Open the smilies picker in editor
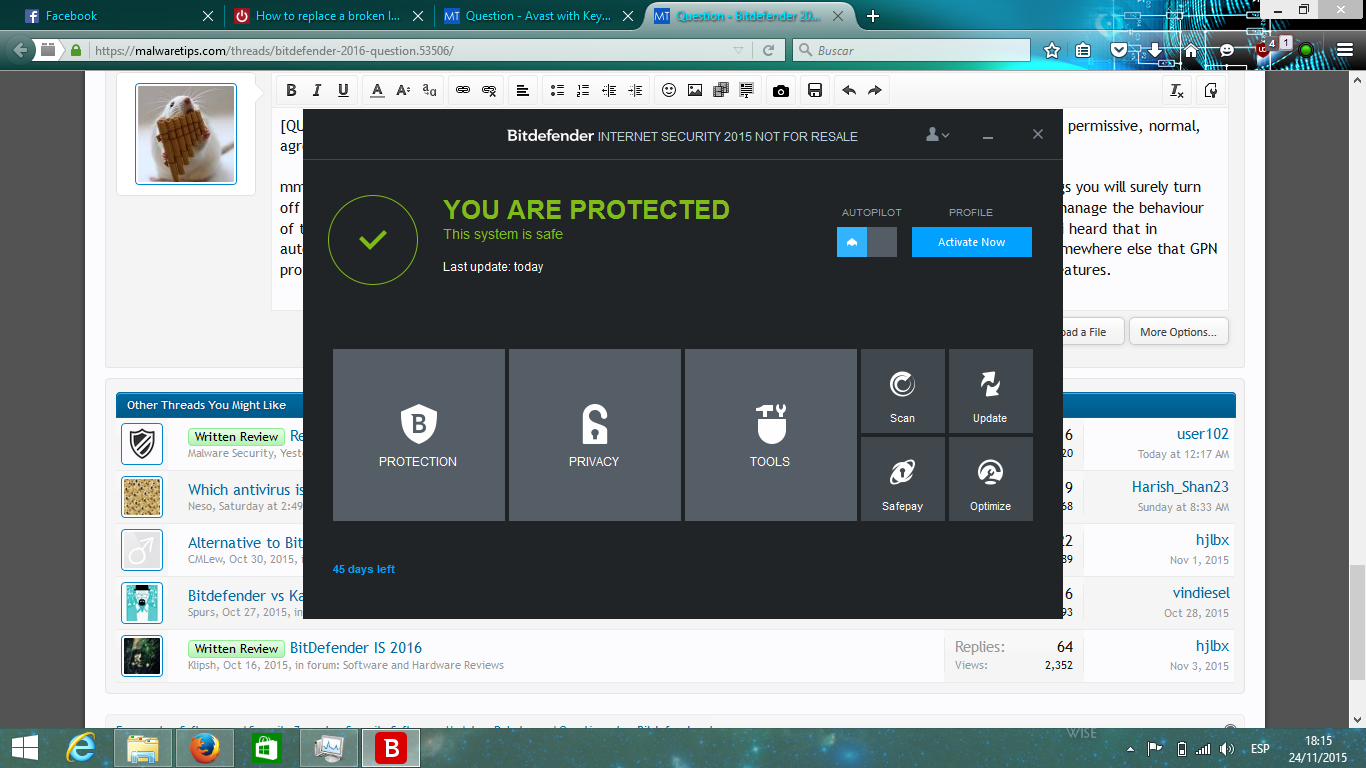The height and width of the screenshot is (768, 1366). [x=669, y=90]
